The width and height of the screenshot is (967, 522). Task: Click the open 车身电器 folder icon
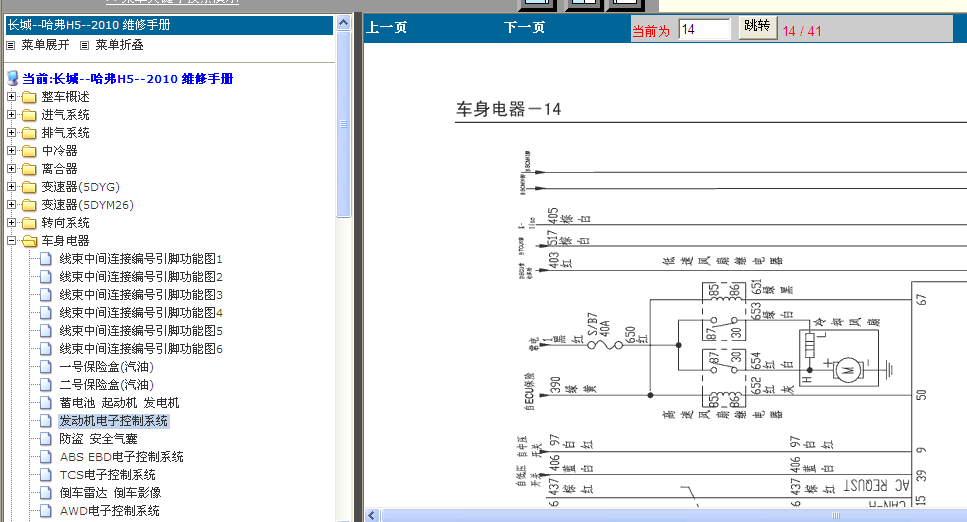(29, 241)
